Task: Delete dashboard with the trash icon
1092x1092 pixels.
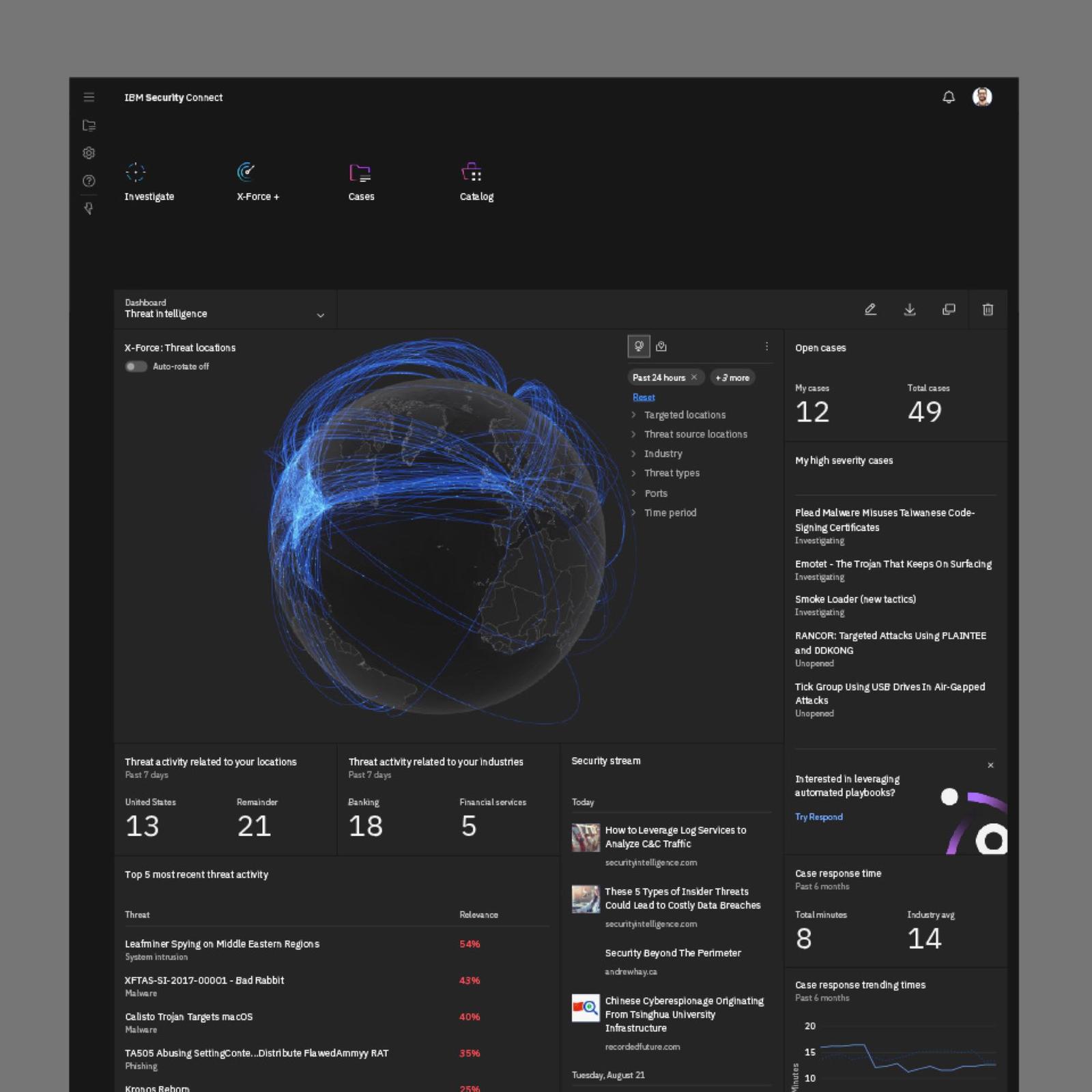Action: [x=988, y=309]
